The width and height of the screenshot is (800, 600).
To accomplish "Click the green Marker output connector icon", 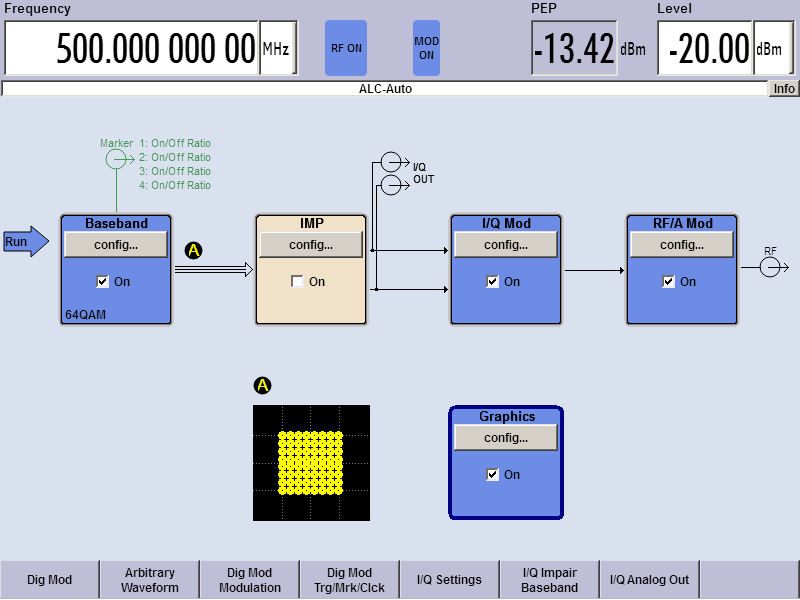I will (x=120, y=159).
